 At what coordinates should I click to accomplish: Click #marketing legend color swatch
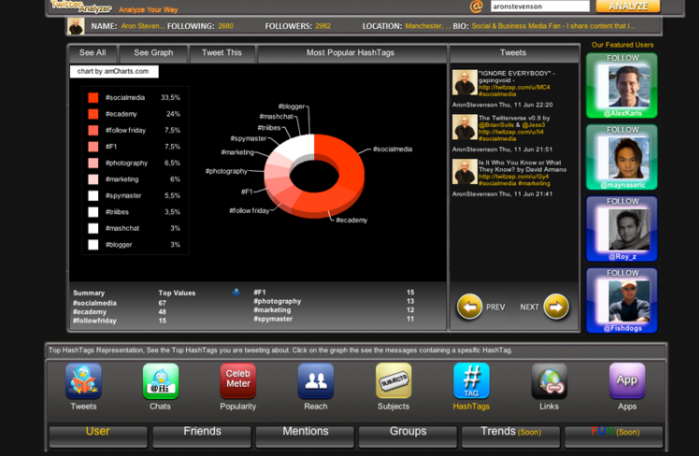coord(93,179)
